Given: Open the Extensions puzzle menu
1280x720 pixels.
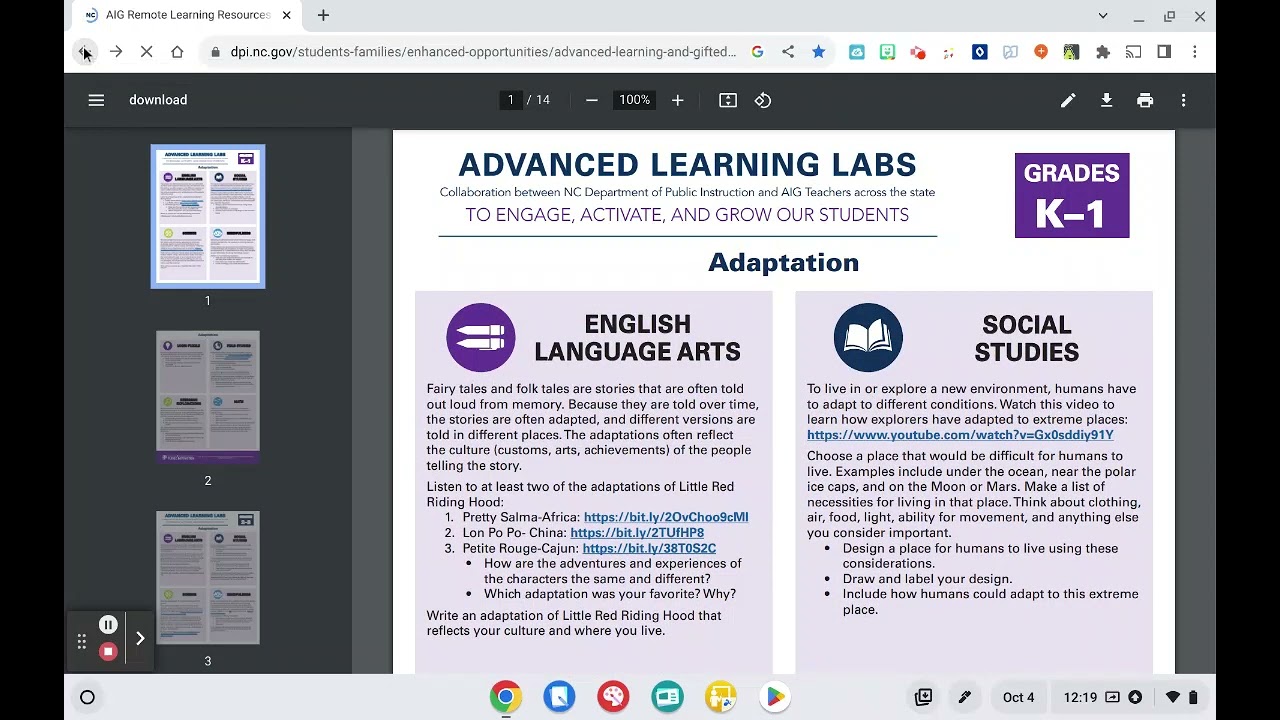Looking at the screenshot, I should pyautogui.click(x=1103, y=52).
